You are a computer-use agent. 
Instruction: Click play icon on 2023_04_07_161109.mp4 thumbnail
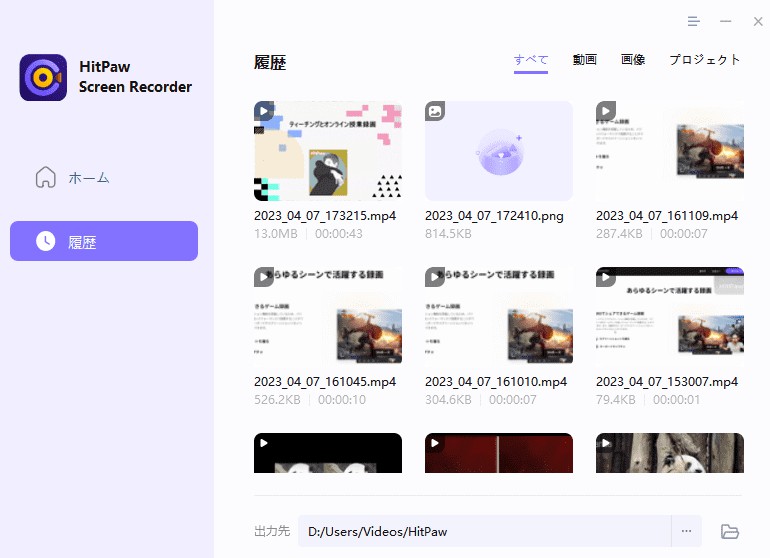[x=606, y=111]
